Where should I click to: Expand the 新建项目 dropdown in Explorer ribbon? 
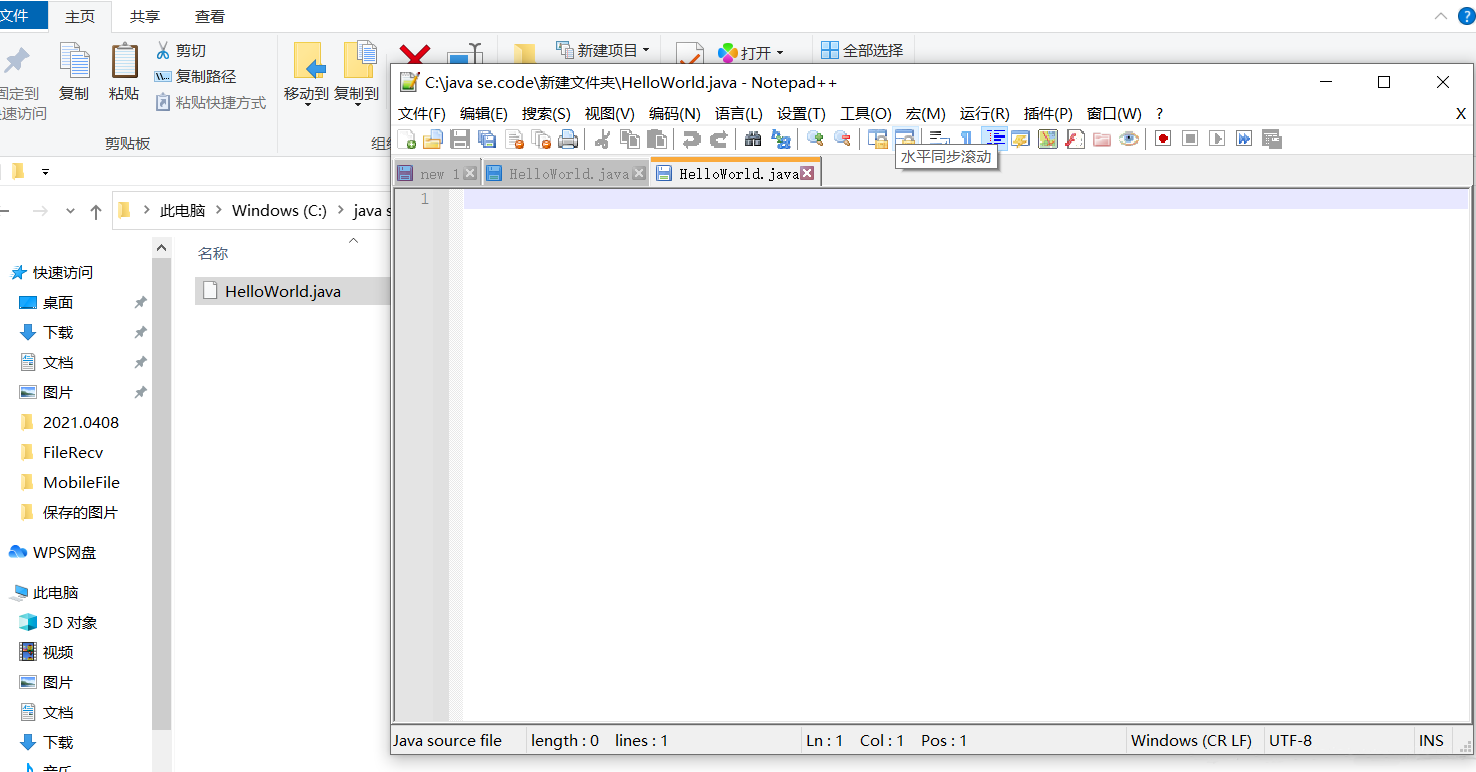tap(645, 50)
